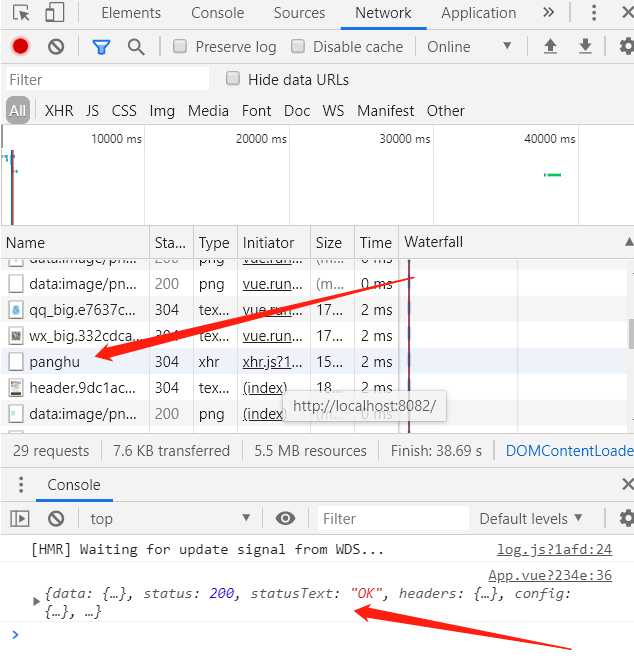Image resolution: width=634 pixels, height=663 pixels.
Task: Switch to the Console tab in top bar
Action: tap(217, 13)
